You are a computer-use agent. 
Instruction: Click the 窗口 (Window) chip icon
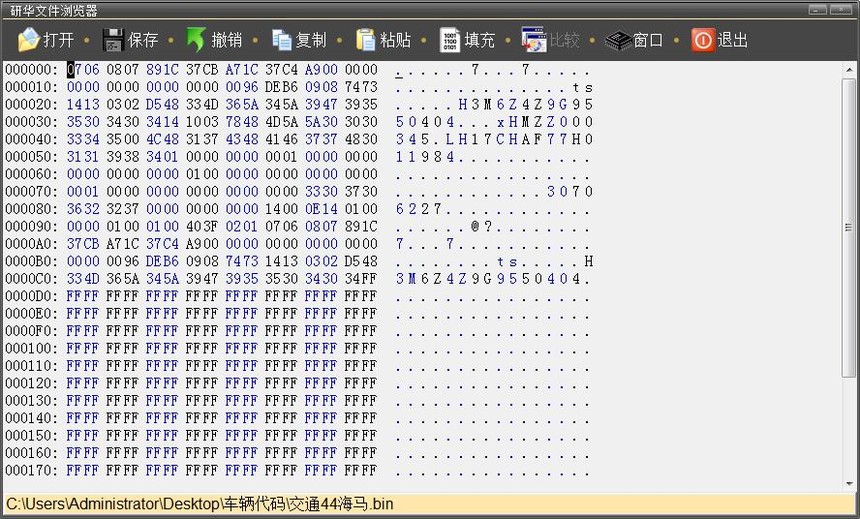[x=618, y=40]
